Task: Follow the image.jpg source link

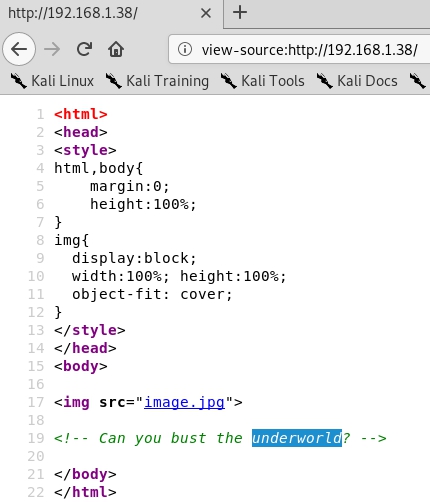Action: pos(184,402)
